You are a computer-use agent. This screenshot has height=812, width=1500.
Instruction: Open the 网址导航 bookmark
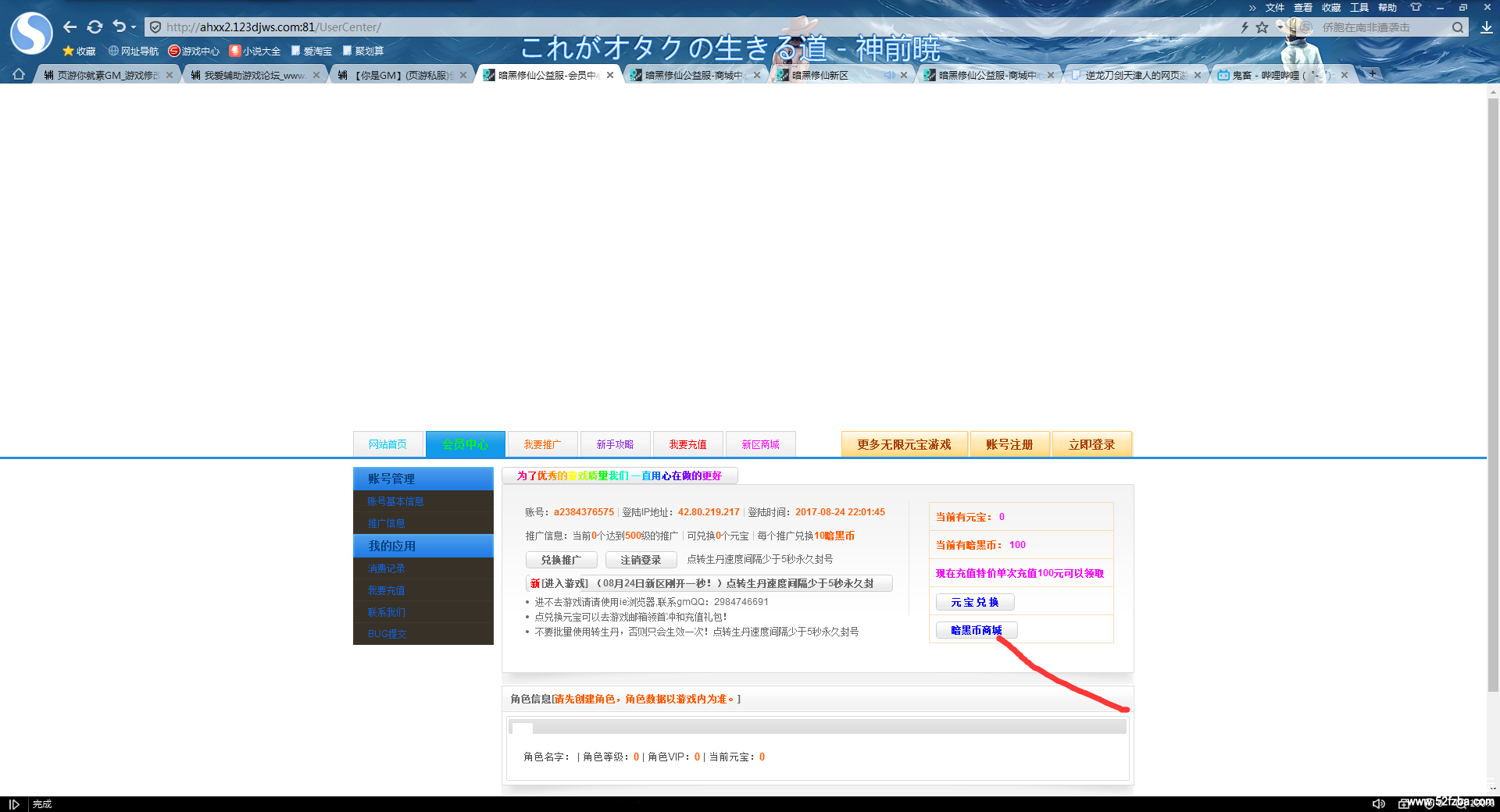coord(134,51)
